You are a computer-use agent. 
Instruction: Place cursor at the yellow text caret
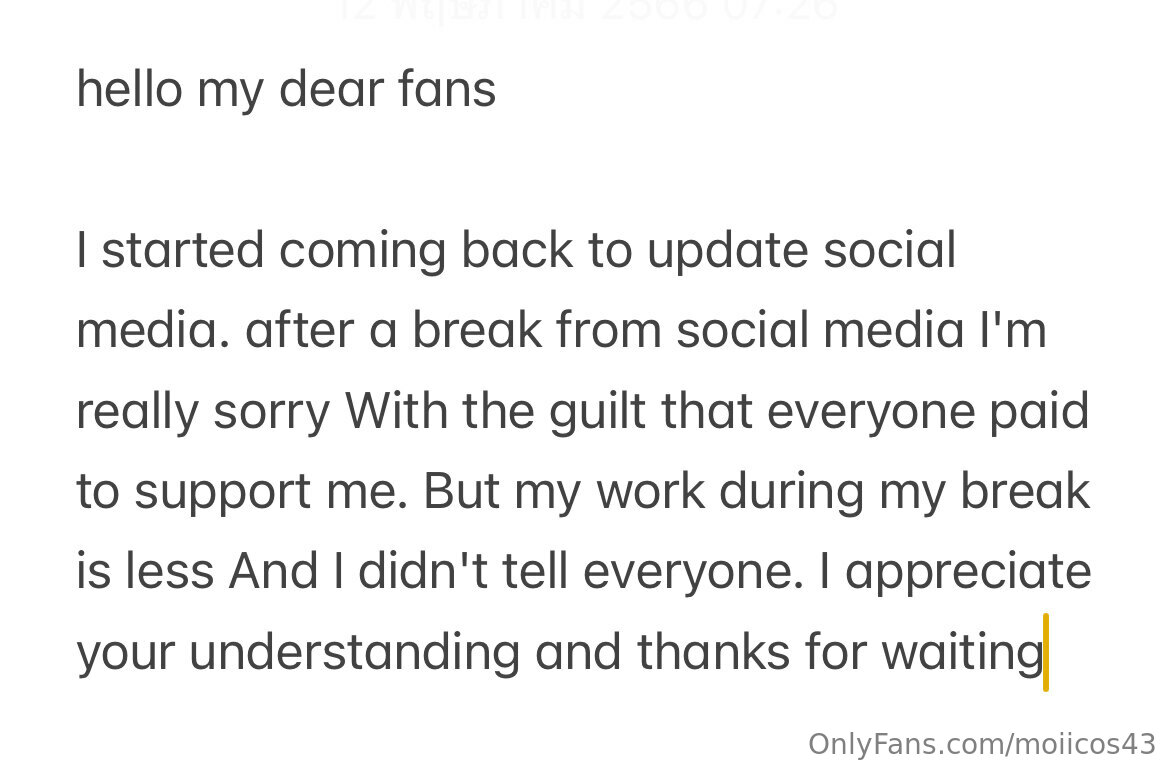pos(1046,652)
